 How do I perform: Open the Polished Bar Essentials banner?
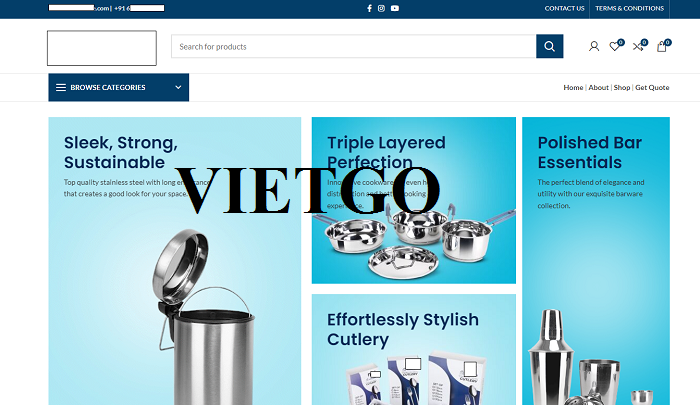pos(596,261)
